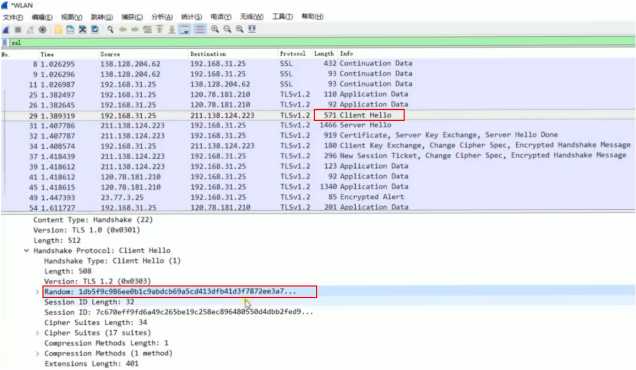Select packet 37 New Session Ticket row
The height and width of the screenshot is (370, 636).
[x=318, y=157]
